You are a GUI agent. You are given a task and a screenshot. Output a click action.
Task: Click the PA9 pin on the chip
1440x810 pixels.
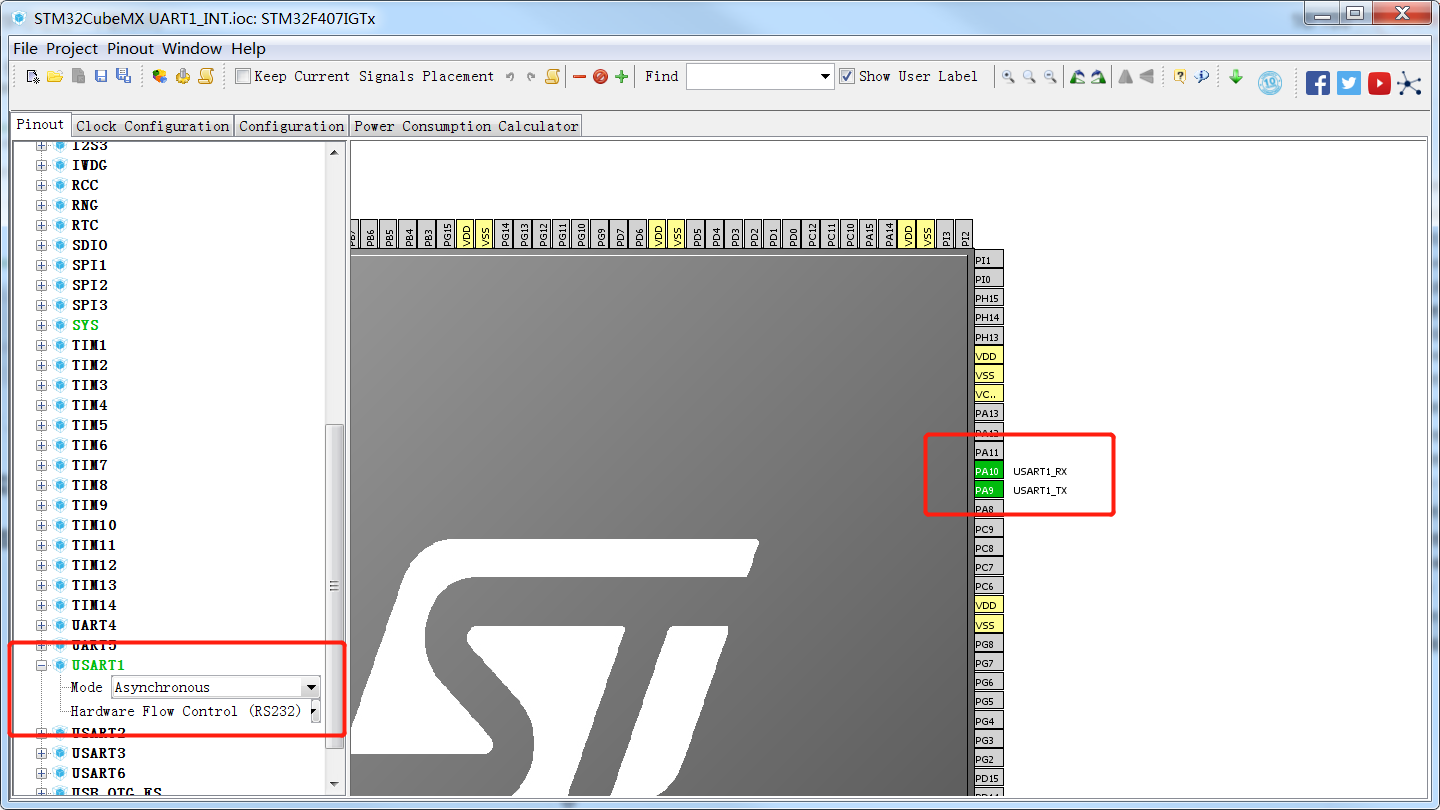click(989, 490)
